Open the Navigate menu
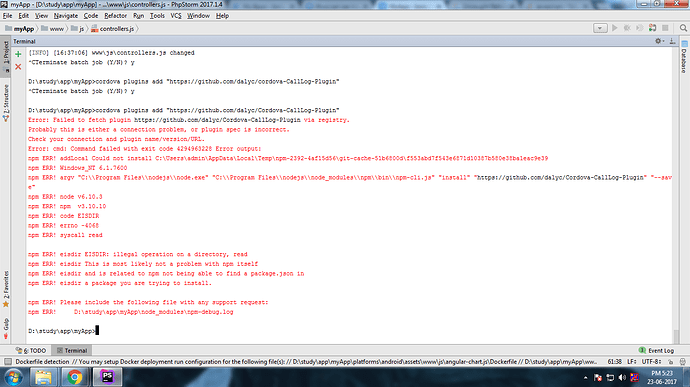 point(66,16)
